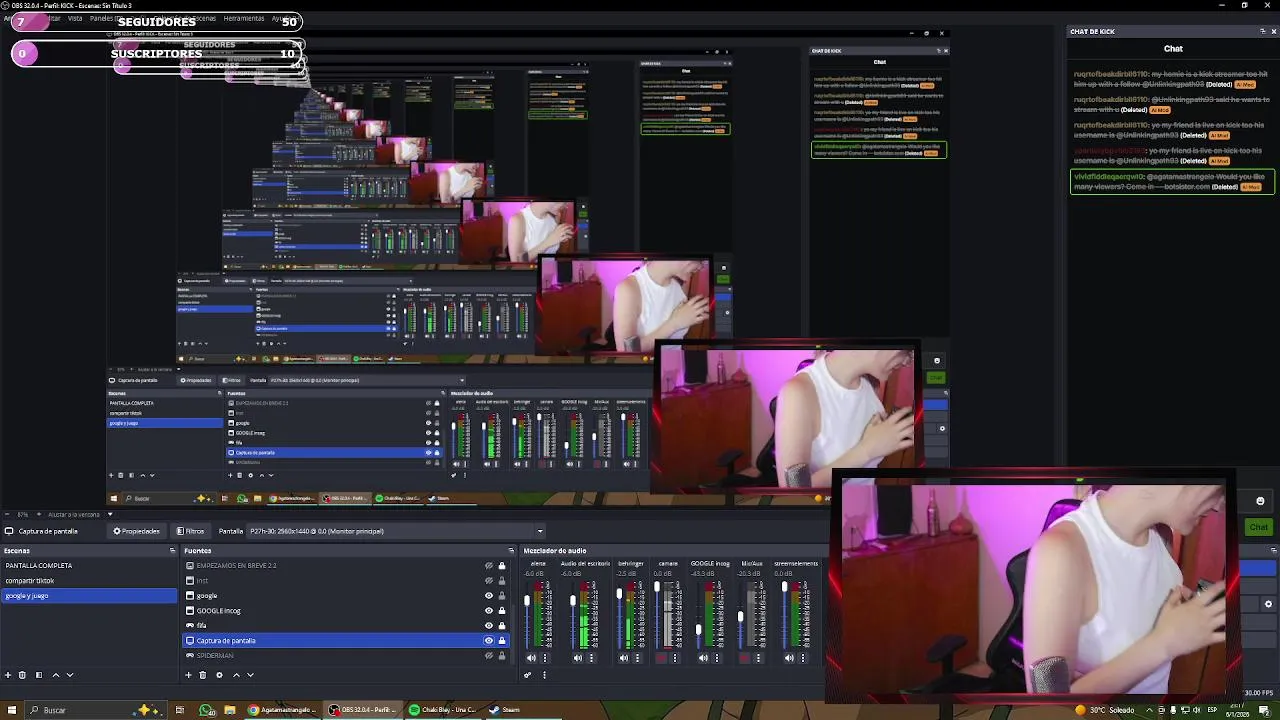The height and width of the screenshot is (720, 1280).
Task: Switch to Spotify in the taskbar
Action: click(442, 710)
